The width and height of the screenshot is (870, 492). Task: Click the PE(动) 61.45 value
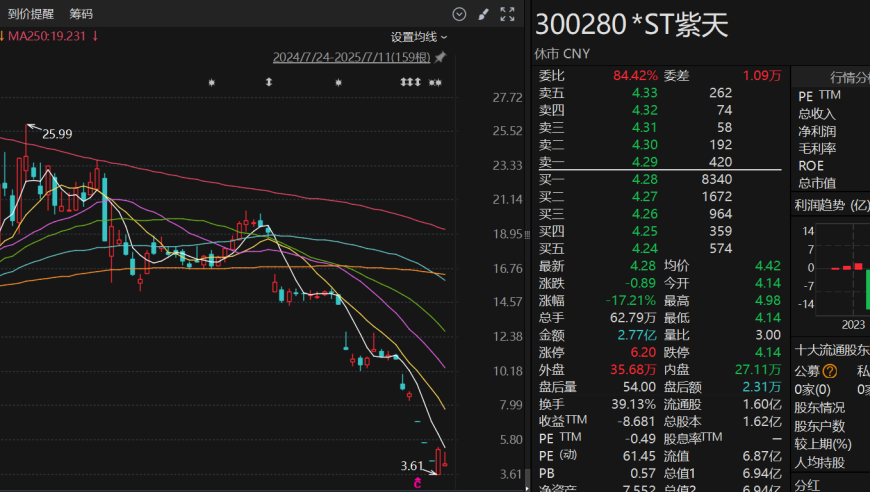coord(639,456)
